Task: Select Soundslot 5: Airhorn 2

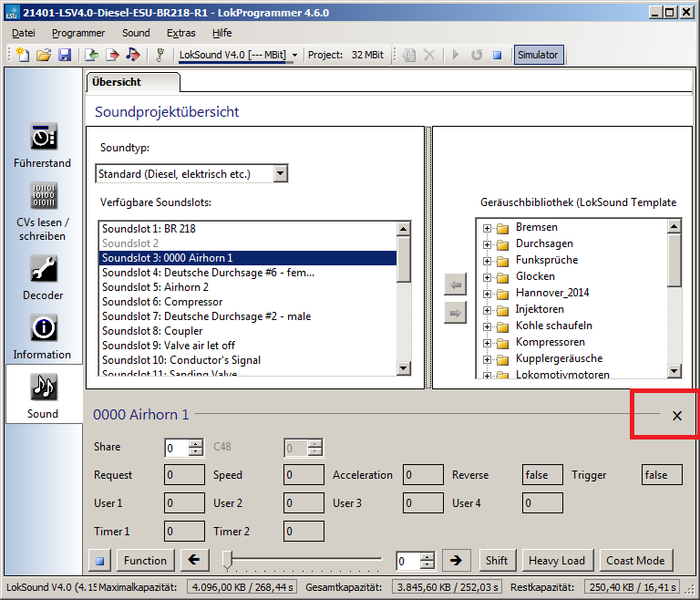Action: click(247, 287)
